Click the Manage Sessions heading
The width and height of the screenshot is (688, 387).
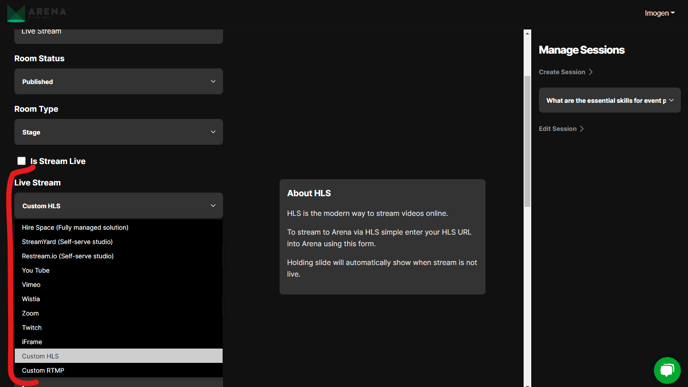(581, 50)
